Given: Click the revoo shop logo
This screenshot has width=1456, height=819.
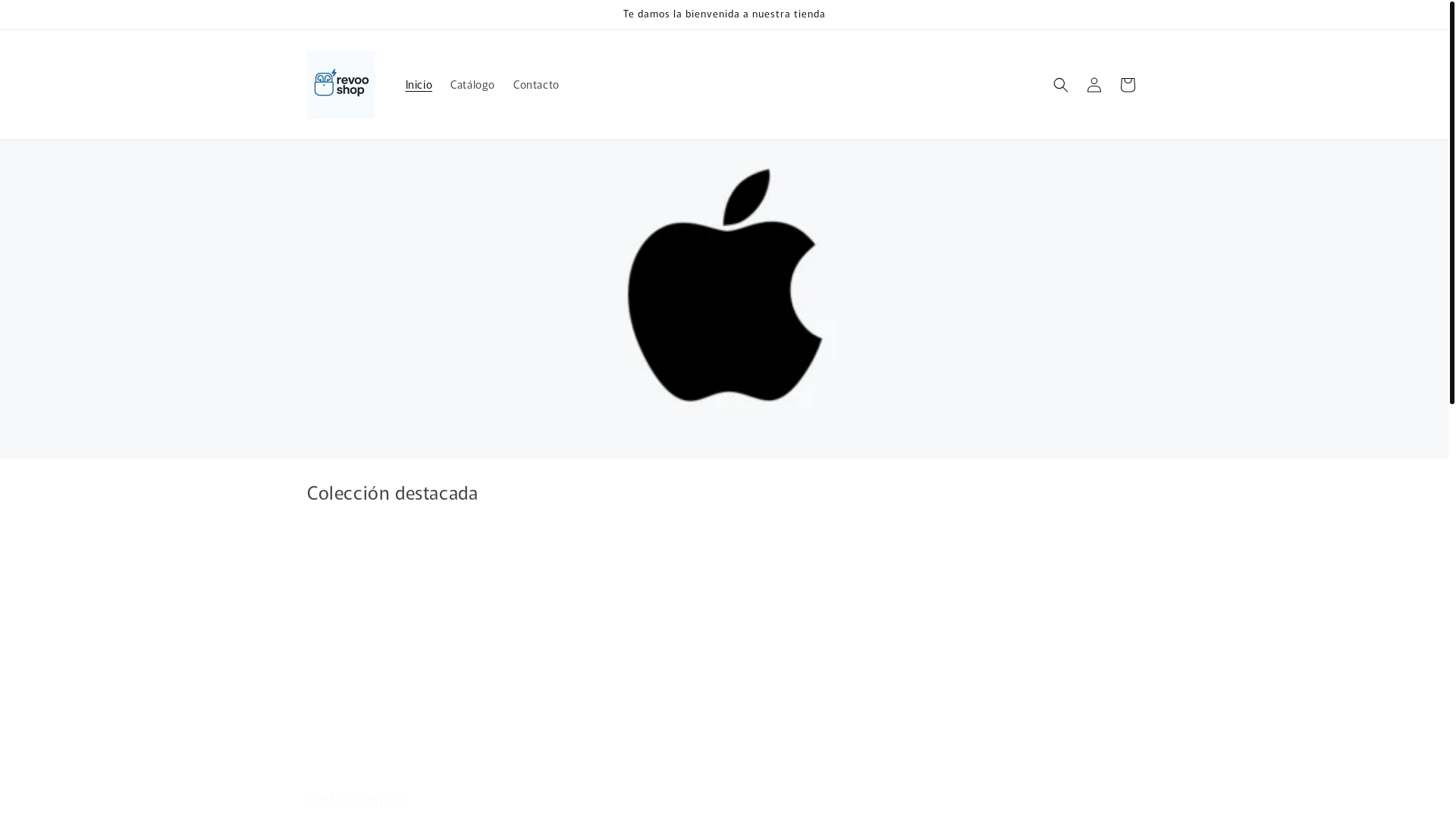Looking at the screenshot, I should 341,85.
